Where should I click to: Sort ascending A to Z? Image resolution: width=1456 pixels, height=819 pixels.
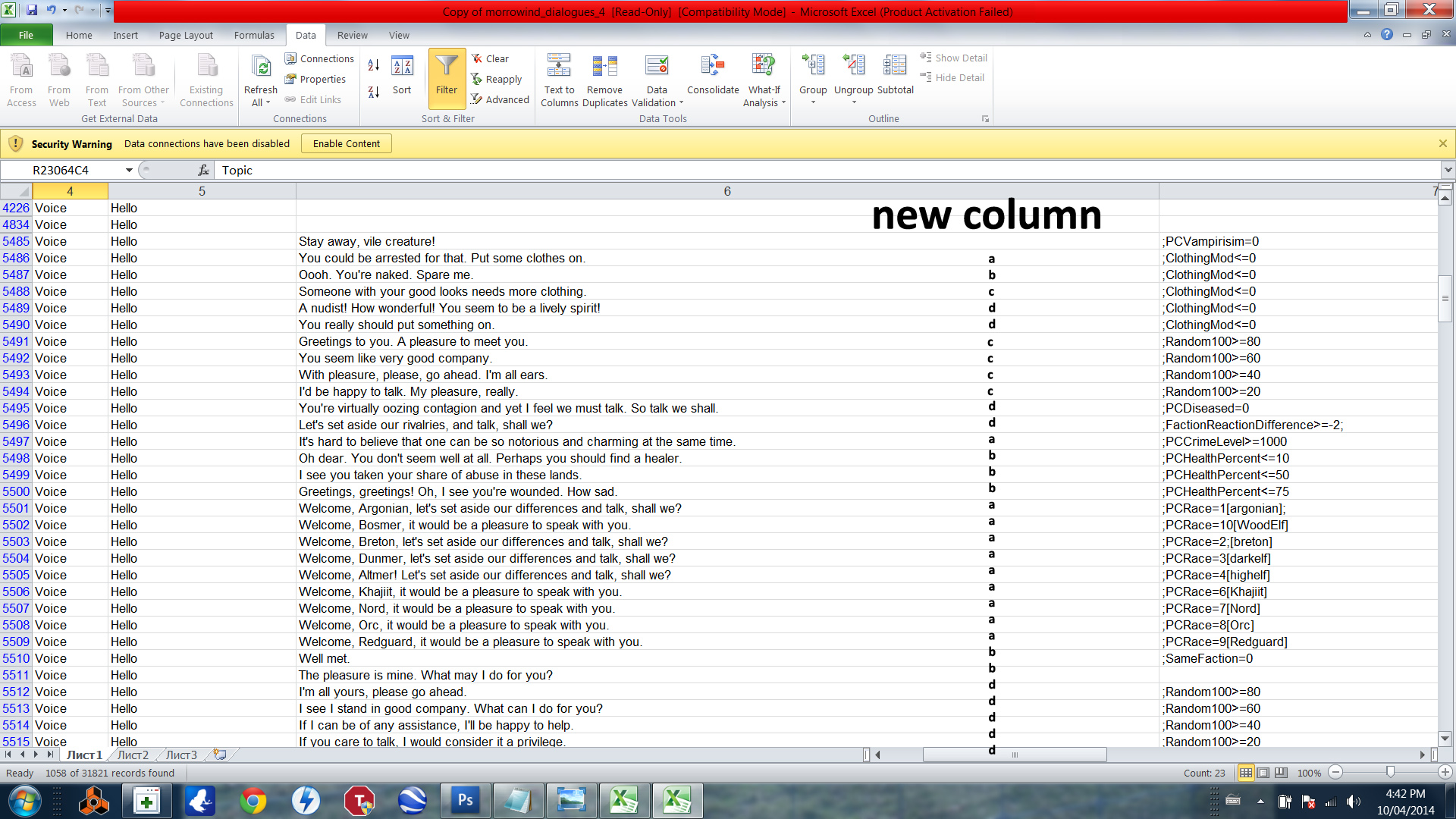[x=373, y=65]
